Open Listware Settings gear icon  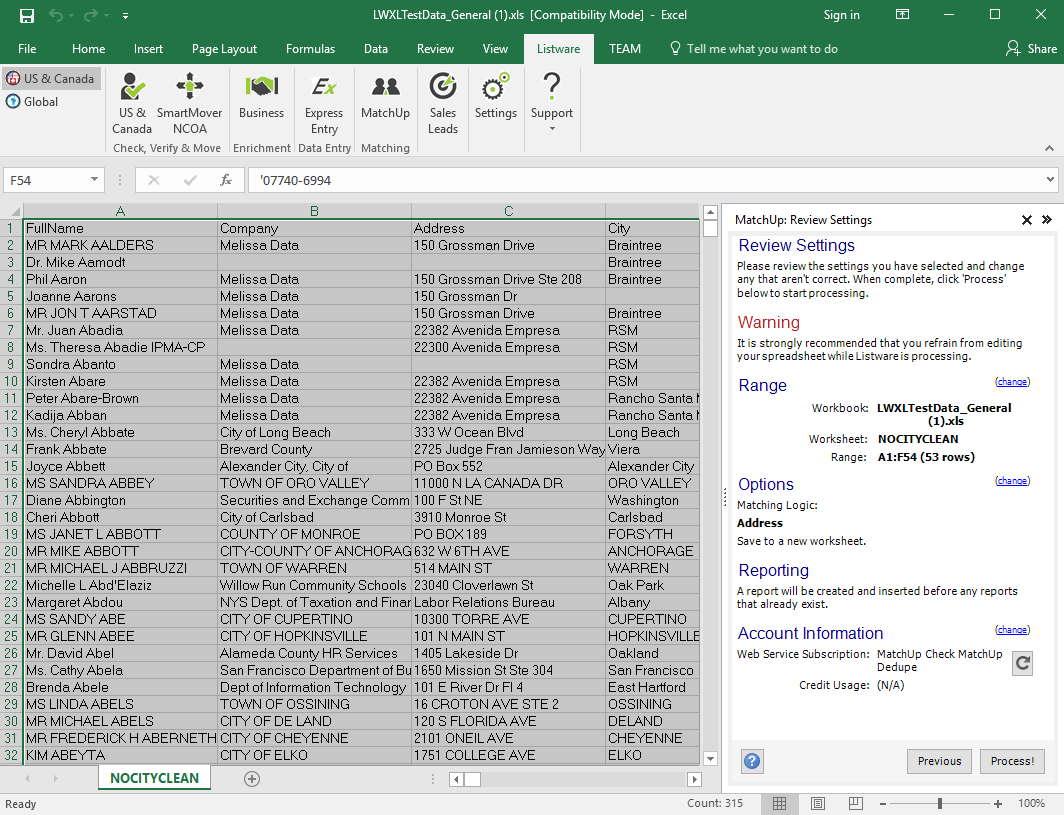tap(495, 98)
